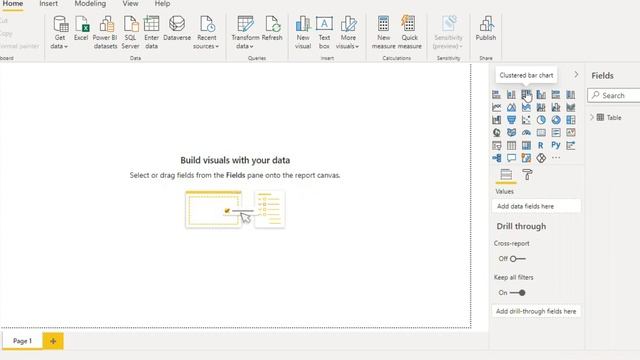Select the Python (Py) visual
This screenshot has width=640, height=360.
[x=556, y=145]
